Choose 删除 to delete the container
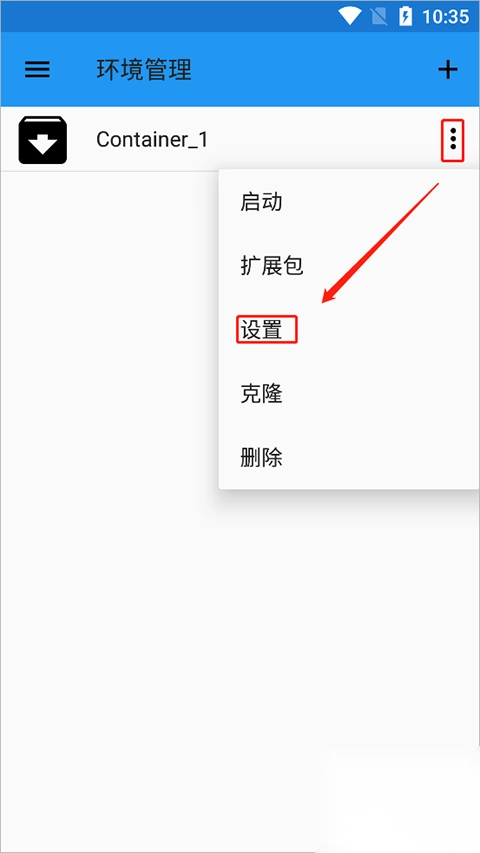The image size is (480, 853). point(261,458)
